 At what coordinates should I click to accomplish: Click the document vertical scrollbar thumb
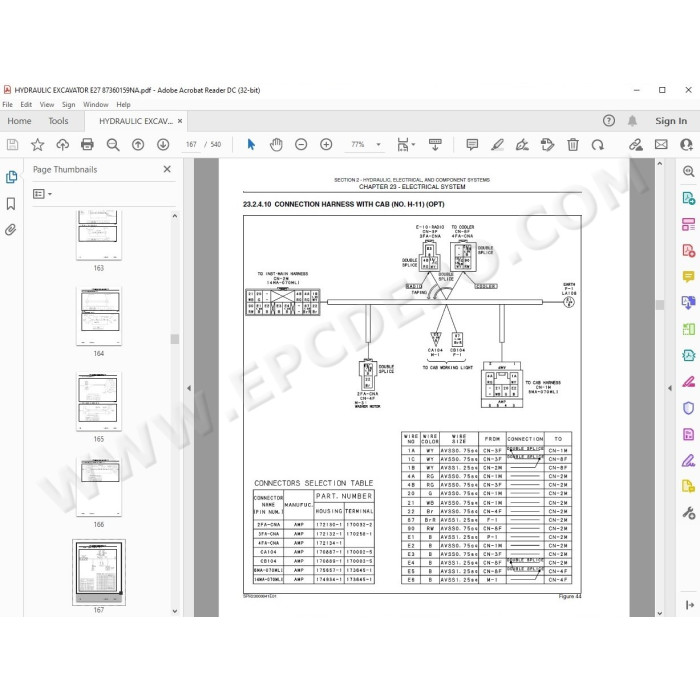[660, 304]
